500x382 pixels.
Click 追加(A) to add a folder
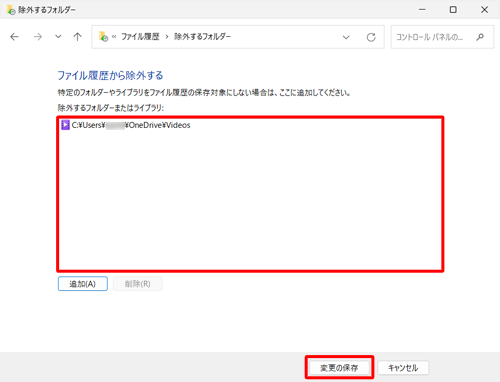tap(83, 284)
